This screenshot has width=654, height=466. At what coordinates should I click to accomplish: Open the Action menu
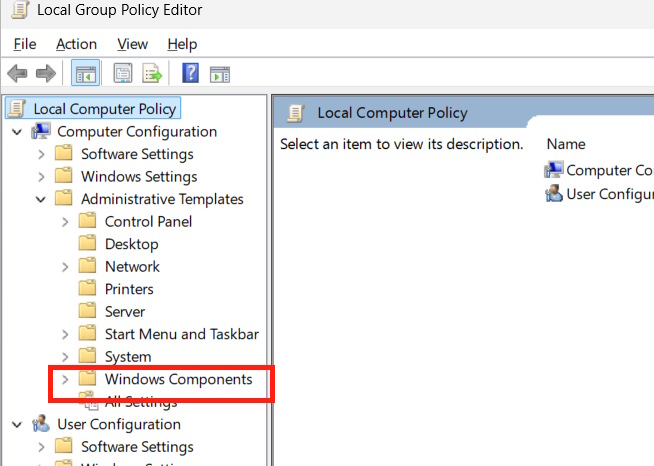pos(76,44)
